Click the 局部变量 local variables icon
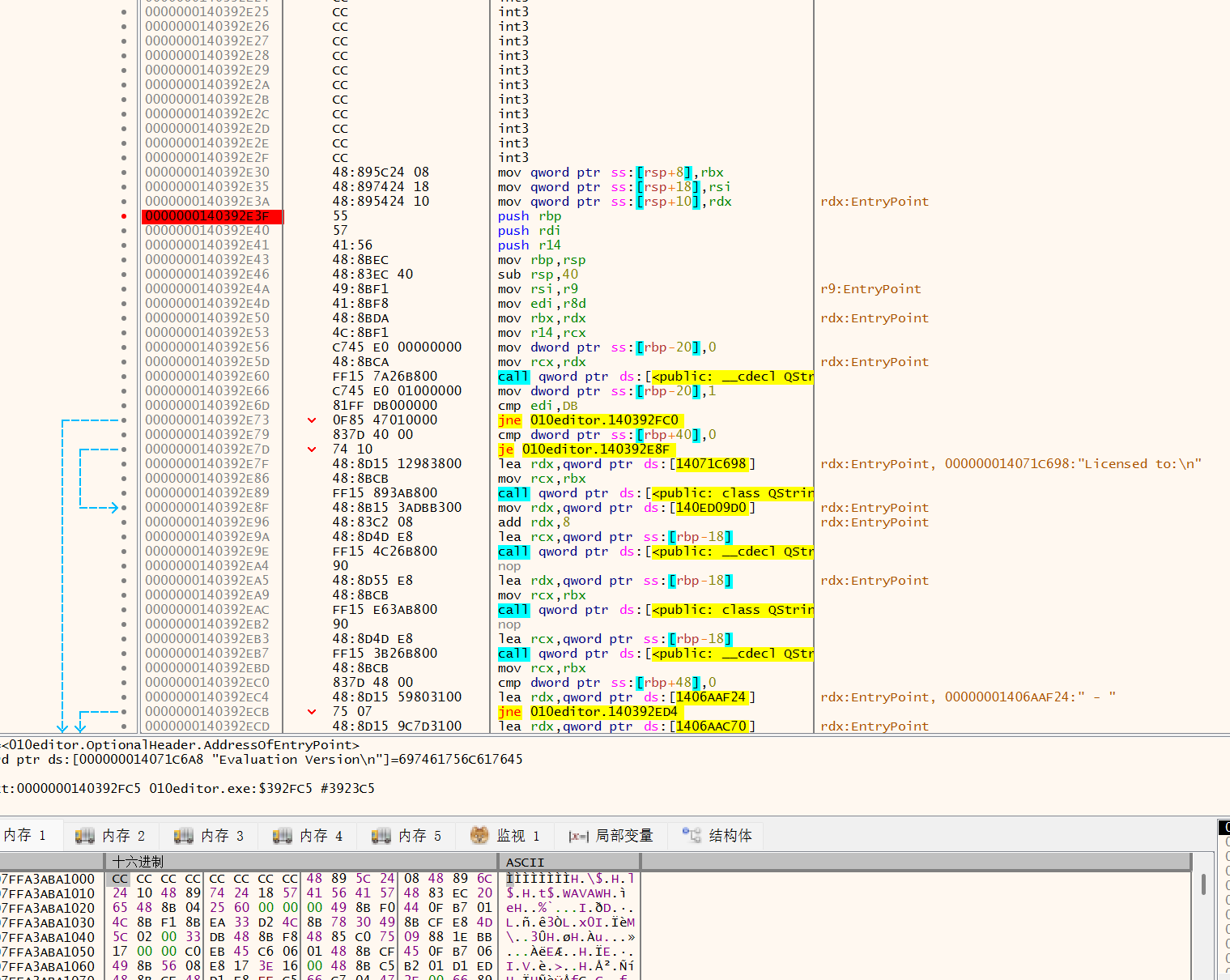 [578, 836]
